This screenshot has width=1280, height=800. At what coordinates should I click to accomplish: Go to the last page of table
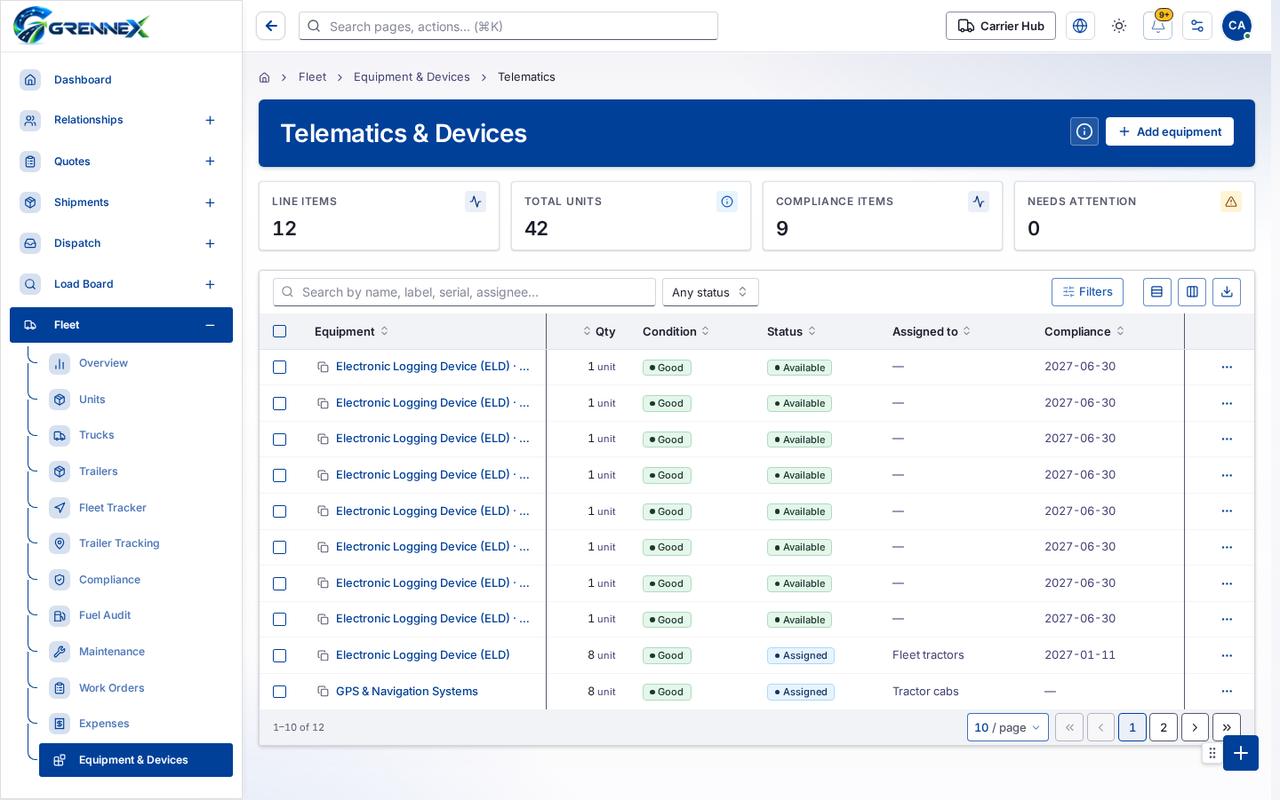coord(1226,727)
